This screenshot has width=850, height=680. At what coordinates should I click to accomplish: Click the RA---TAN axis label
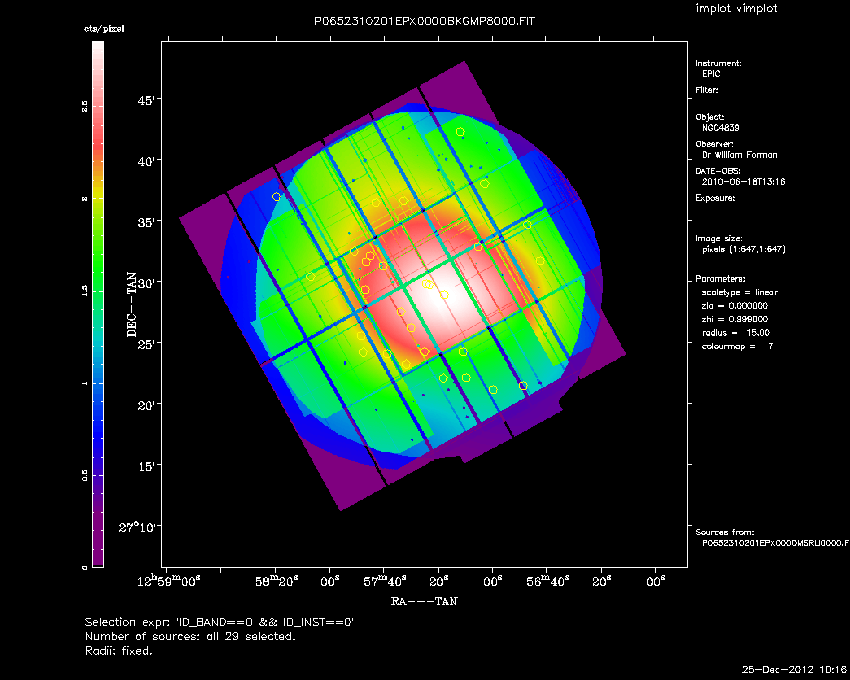click(x=424, y=601)
